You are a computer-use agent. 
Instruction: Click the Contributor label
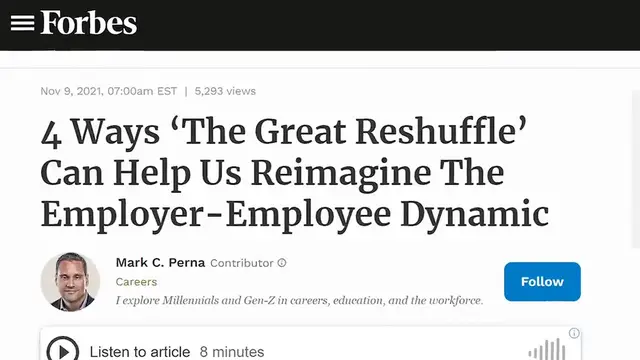[x=242, y=263]
